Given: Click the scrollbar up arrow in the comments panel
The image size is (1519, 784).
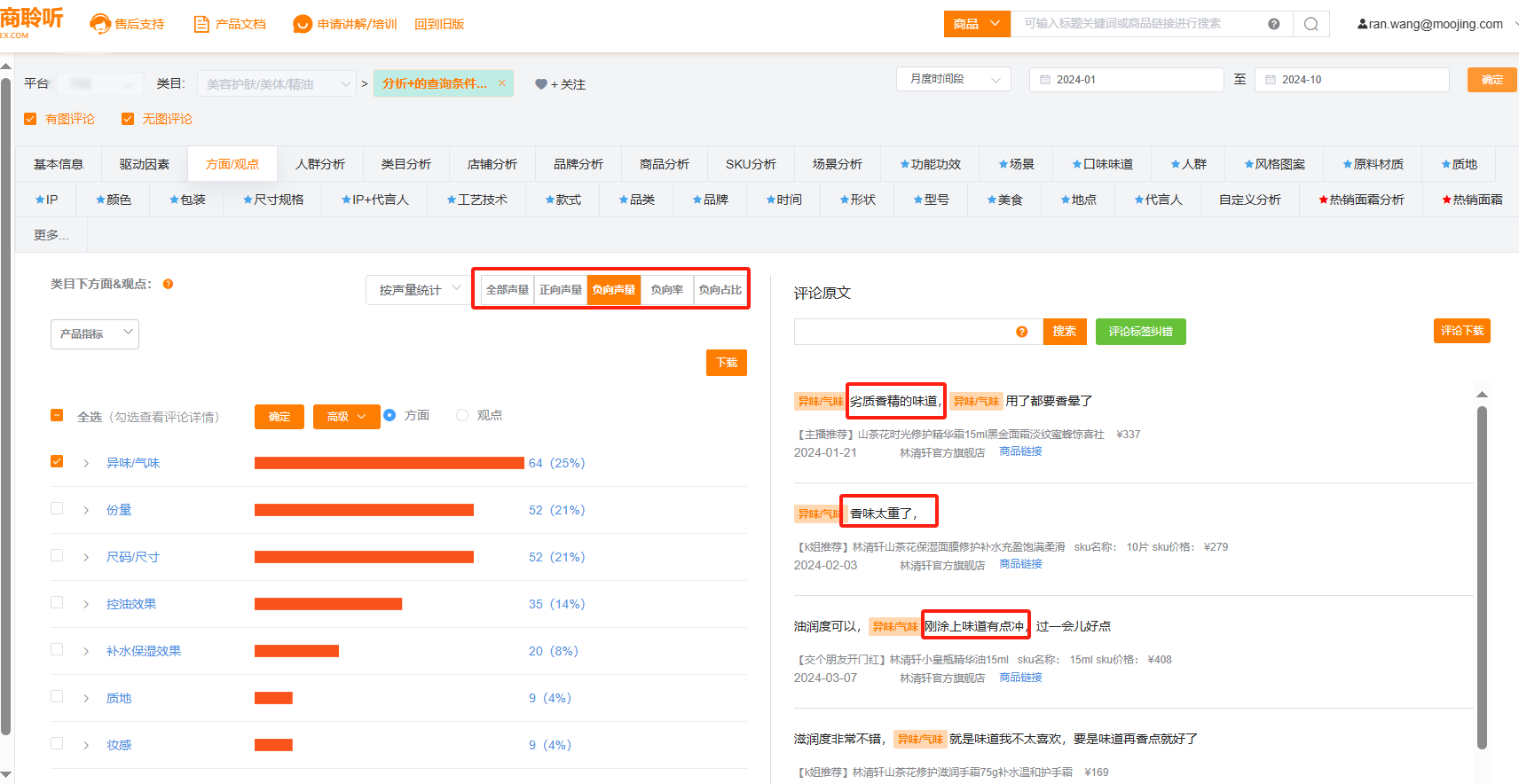Looking at the screenshot, I should tap(1482, 395).
